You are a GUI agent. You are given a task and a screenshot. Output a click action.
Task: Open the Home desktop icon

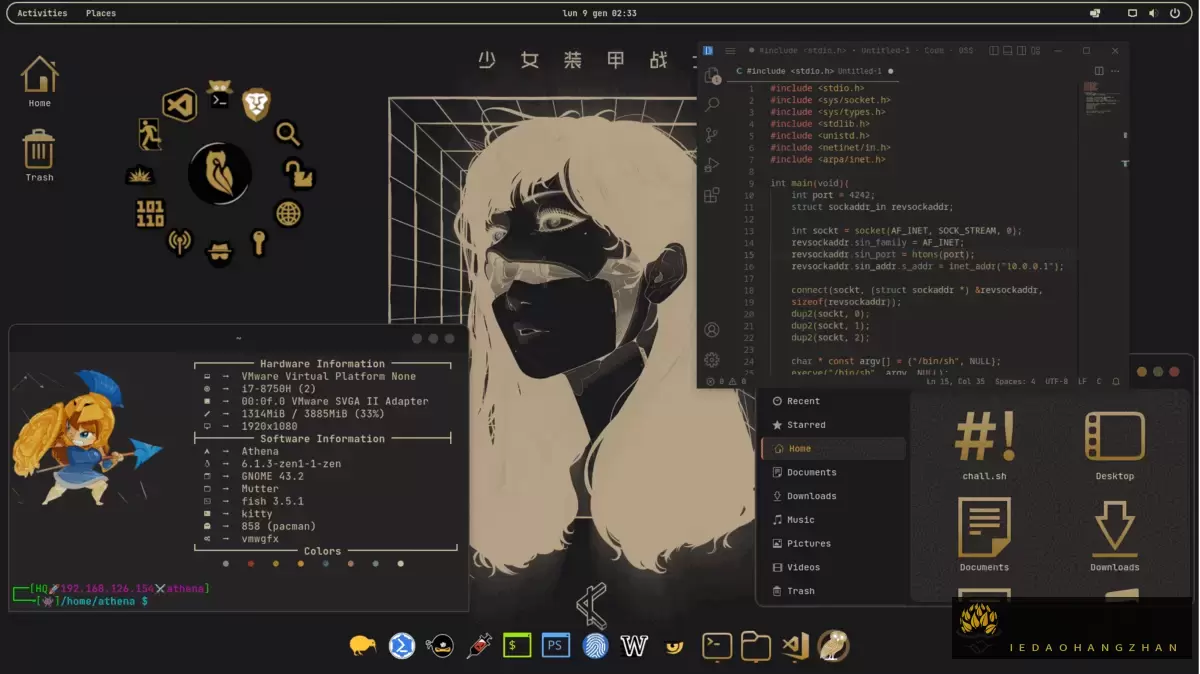pyautogui.click(x=39, y=82)
